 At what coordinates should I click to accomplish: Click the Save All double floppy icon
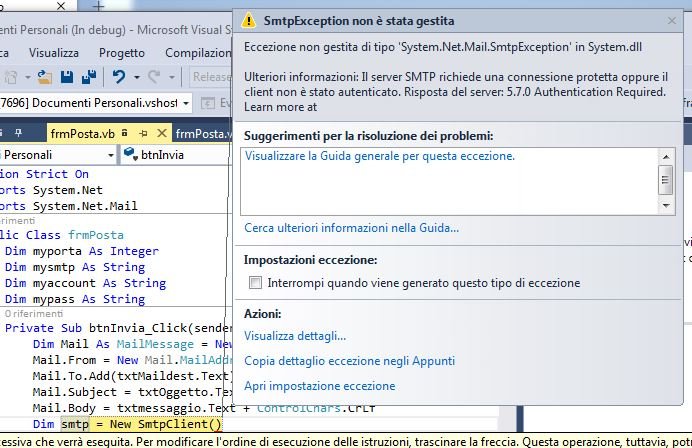pyautogui.click(x=89, y=77)
